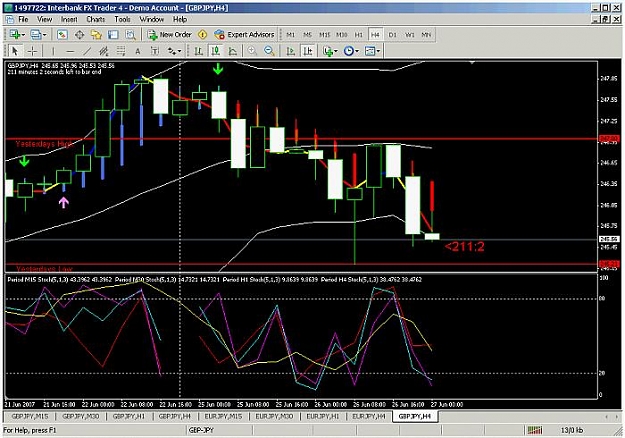
Task: Draw a horizontal line tool
Action: point(70,51)
